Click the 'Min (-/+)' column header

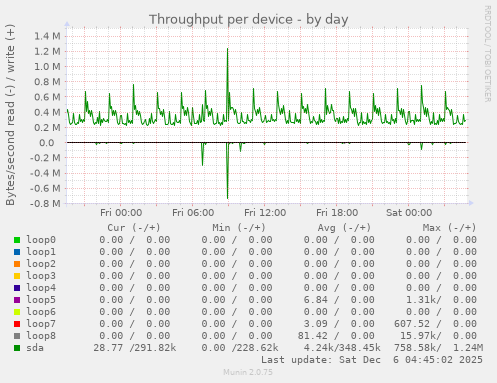pyautogui.click(x=239, y=228)
